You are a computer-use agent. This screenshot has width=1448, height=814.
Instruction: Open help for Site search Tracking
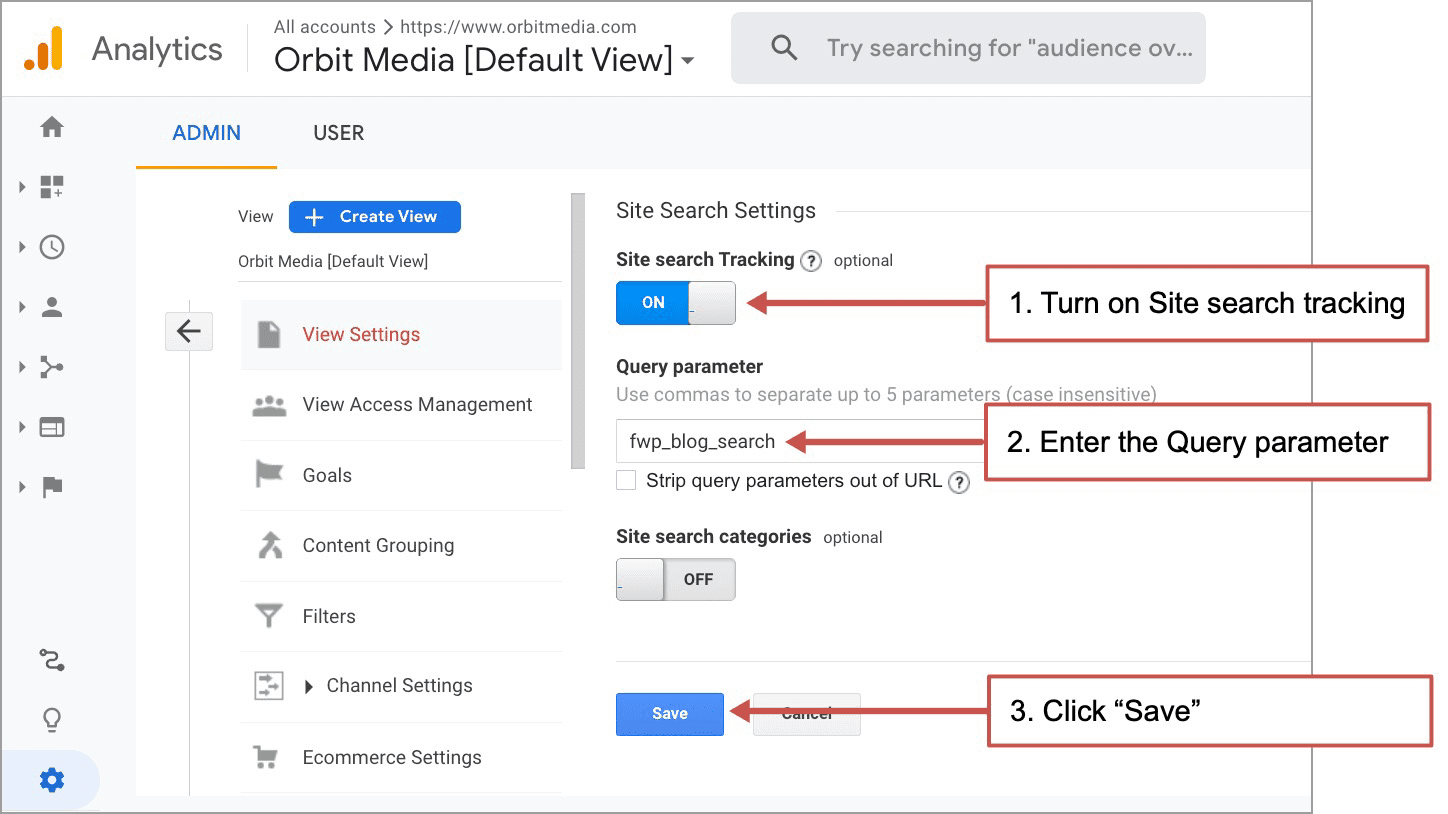(811, 261)
